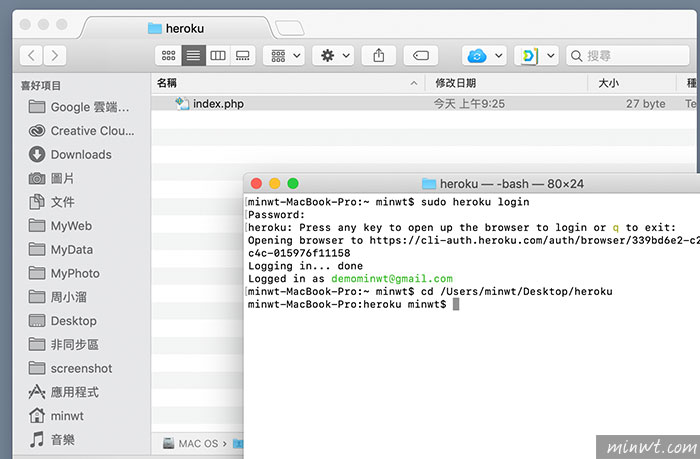This screenshot has height=459, width=700.
Task: Open the item arrangement dropdown
Action: pyautogui.click(x=284, y=55)
